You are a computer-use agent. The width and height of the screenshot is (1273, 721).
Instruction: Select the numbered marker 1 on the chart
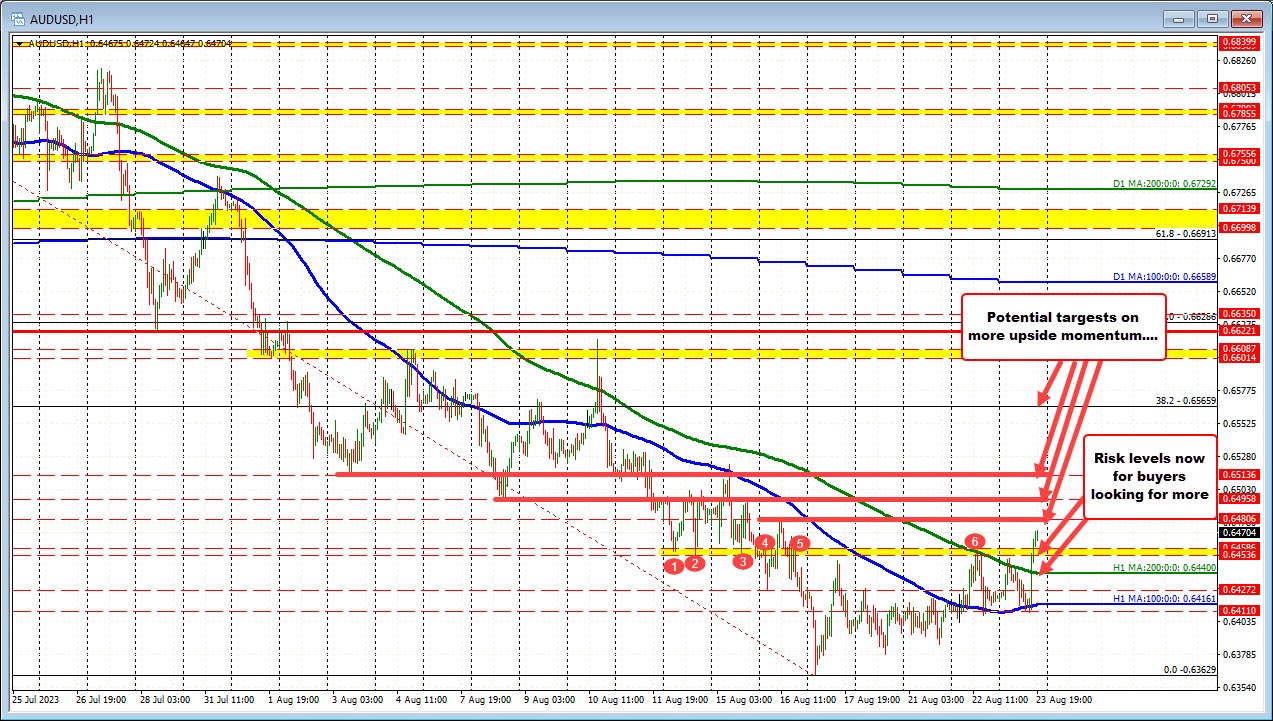675,565
